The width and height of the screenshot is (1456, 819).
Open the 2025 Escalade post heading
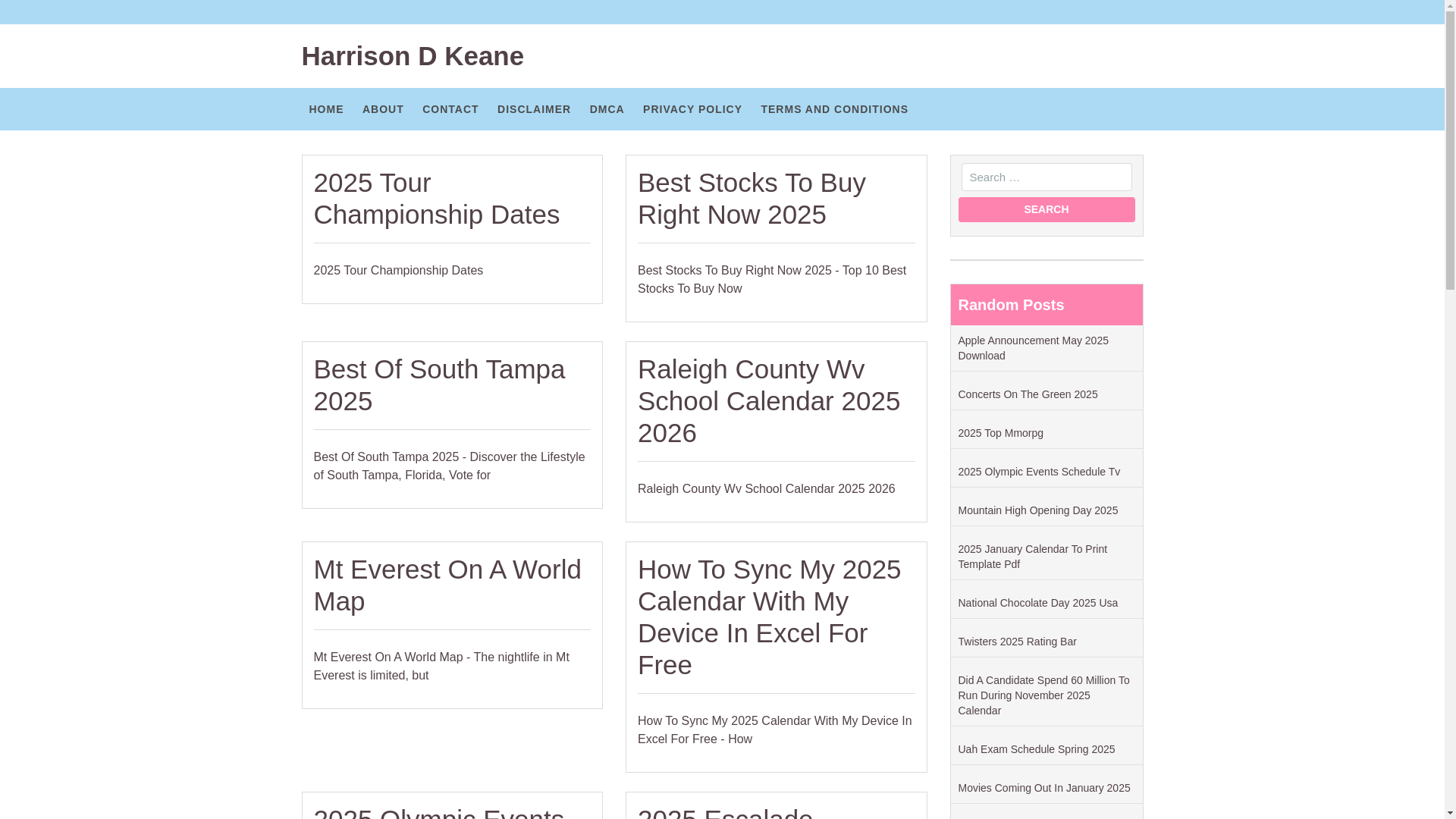point(725,812)
